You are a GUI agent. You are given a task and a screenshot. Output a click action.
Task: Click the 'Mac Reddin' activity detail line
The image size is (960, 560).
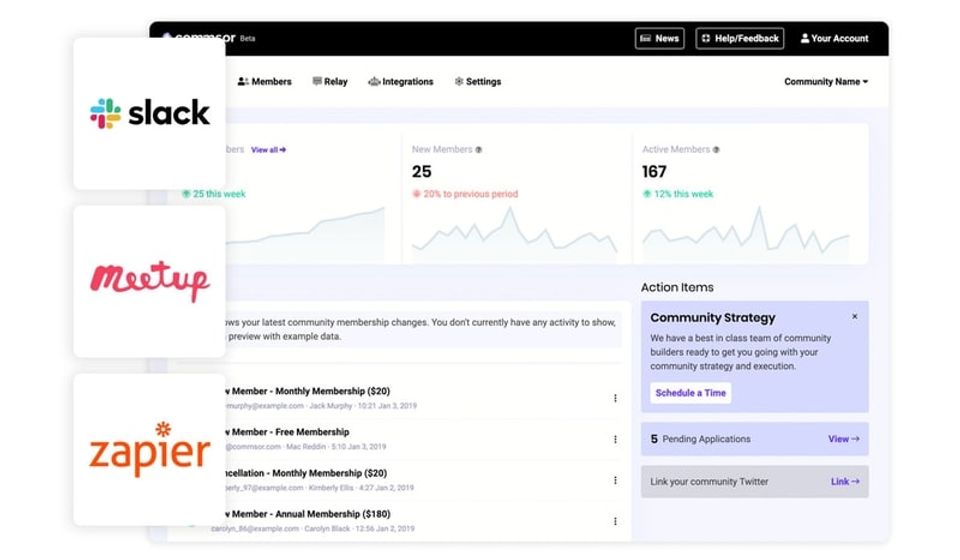(x=306, y=447)
